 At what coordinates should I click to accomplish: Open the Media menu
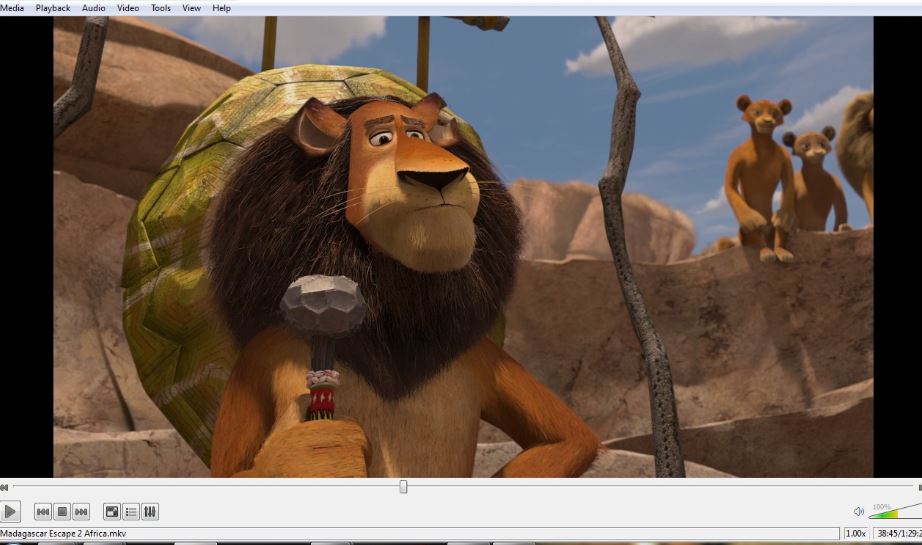(12, 8)
